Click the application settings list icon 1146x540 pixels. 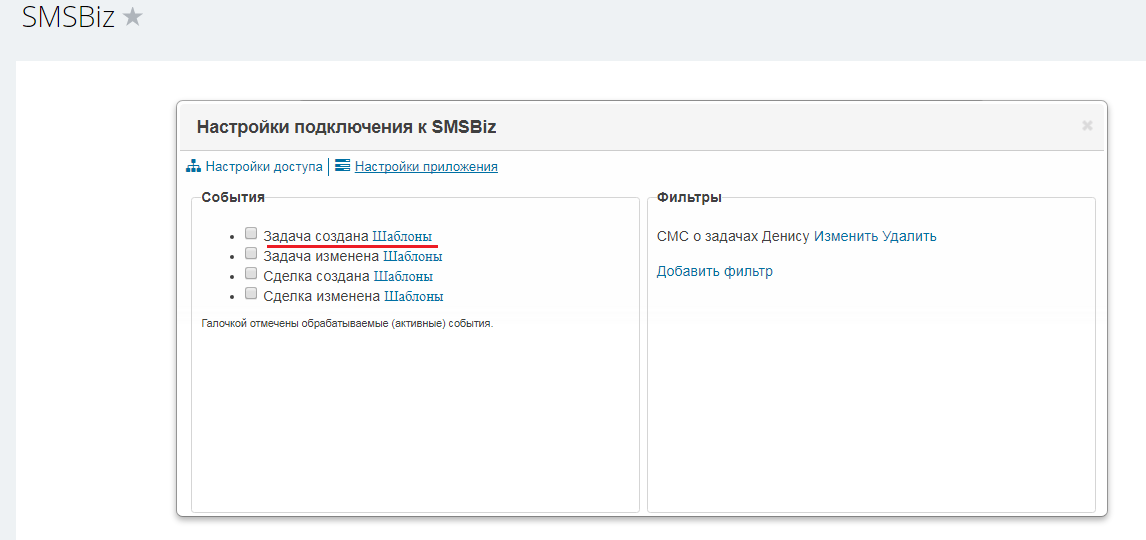342,166
